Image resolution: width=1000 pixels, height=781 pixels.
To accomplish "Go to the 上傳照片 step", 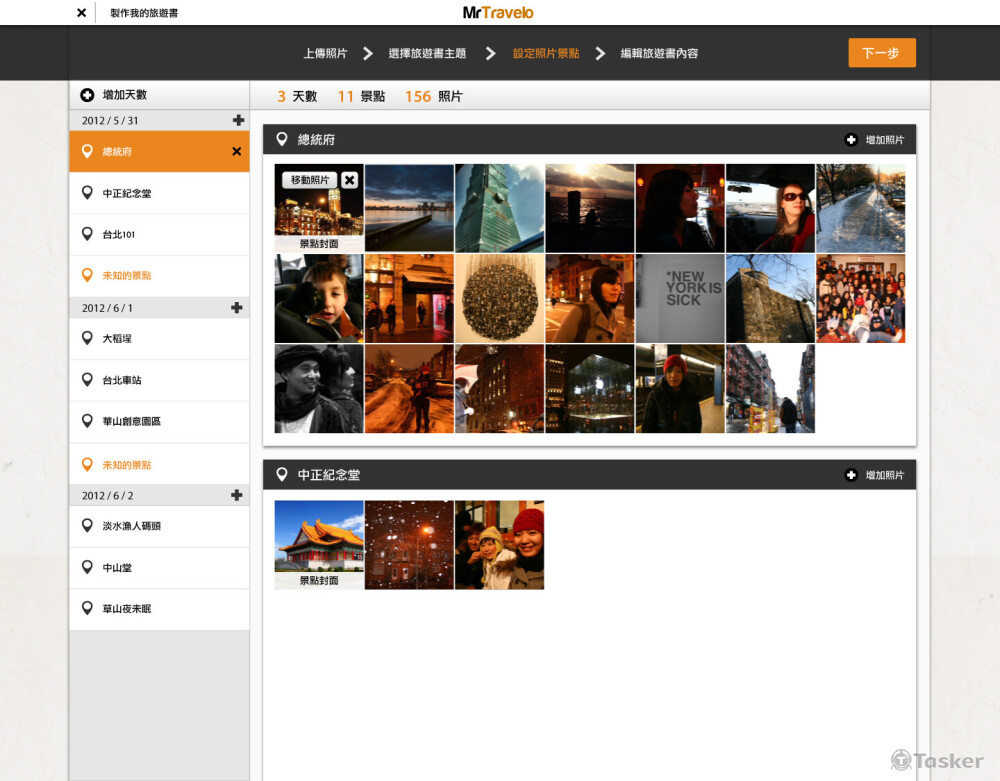I will pyautogui.click(x=325, y=53).
